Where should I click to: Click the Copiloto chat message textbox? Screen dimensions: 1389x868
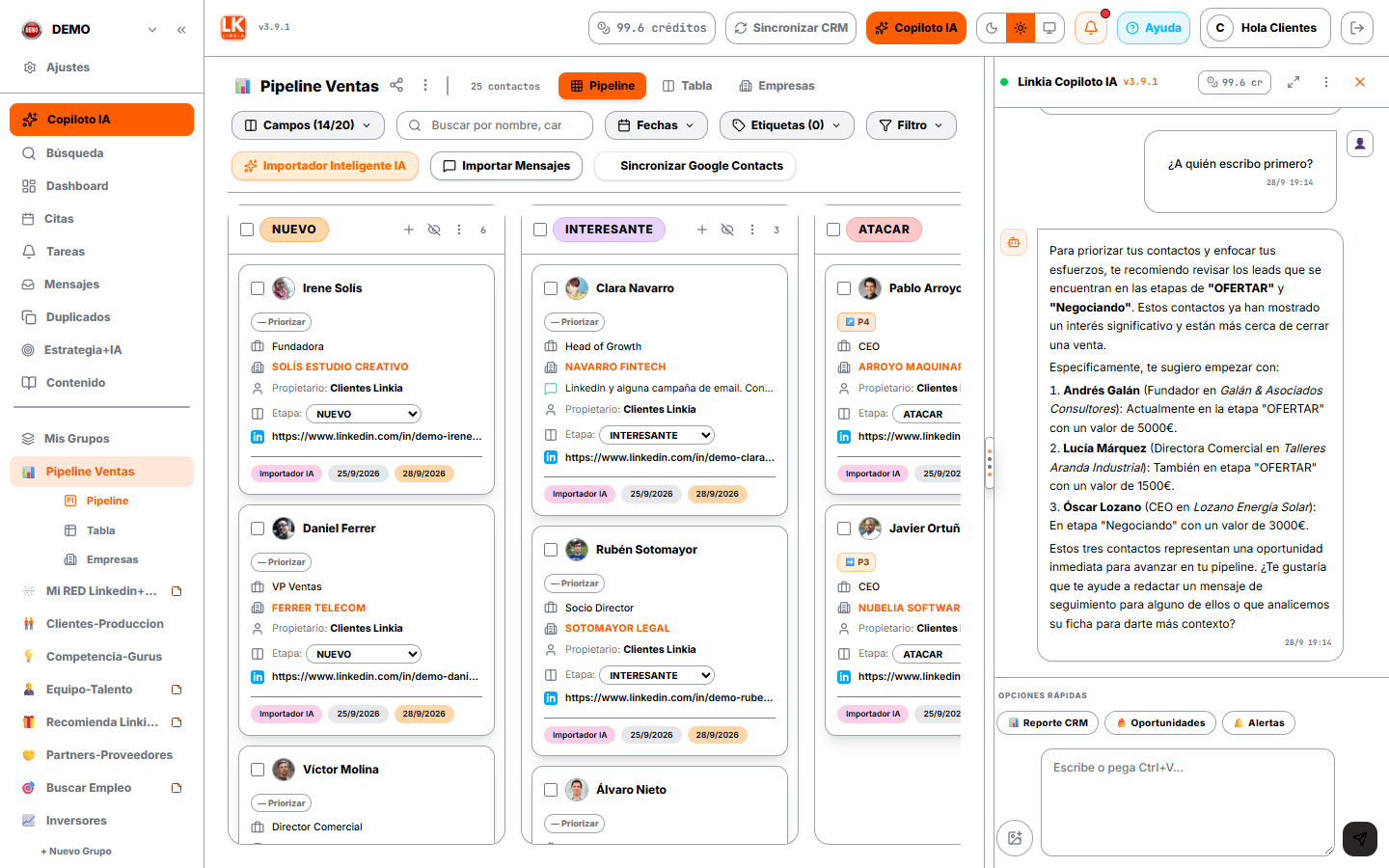1187,802
